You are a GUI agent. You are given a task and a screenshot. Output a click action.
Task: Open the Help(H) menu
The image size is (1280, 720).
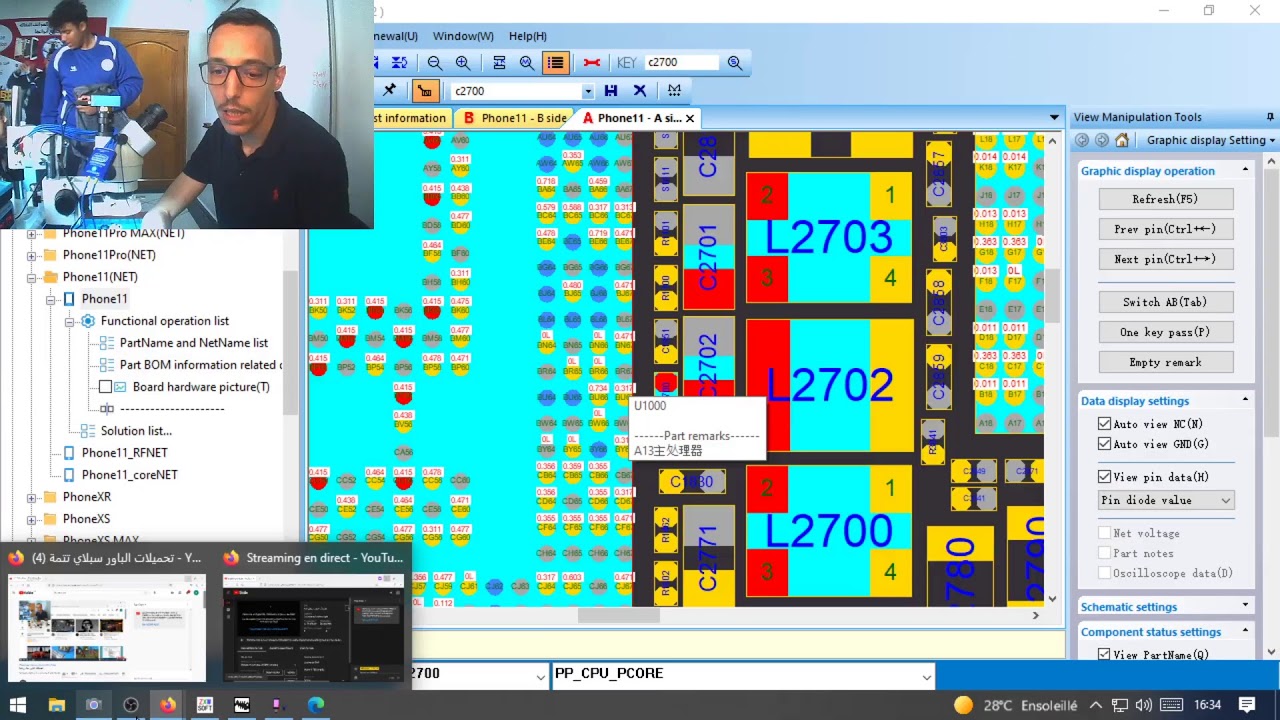point(528,36)
